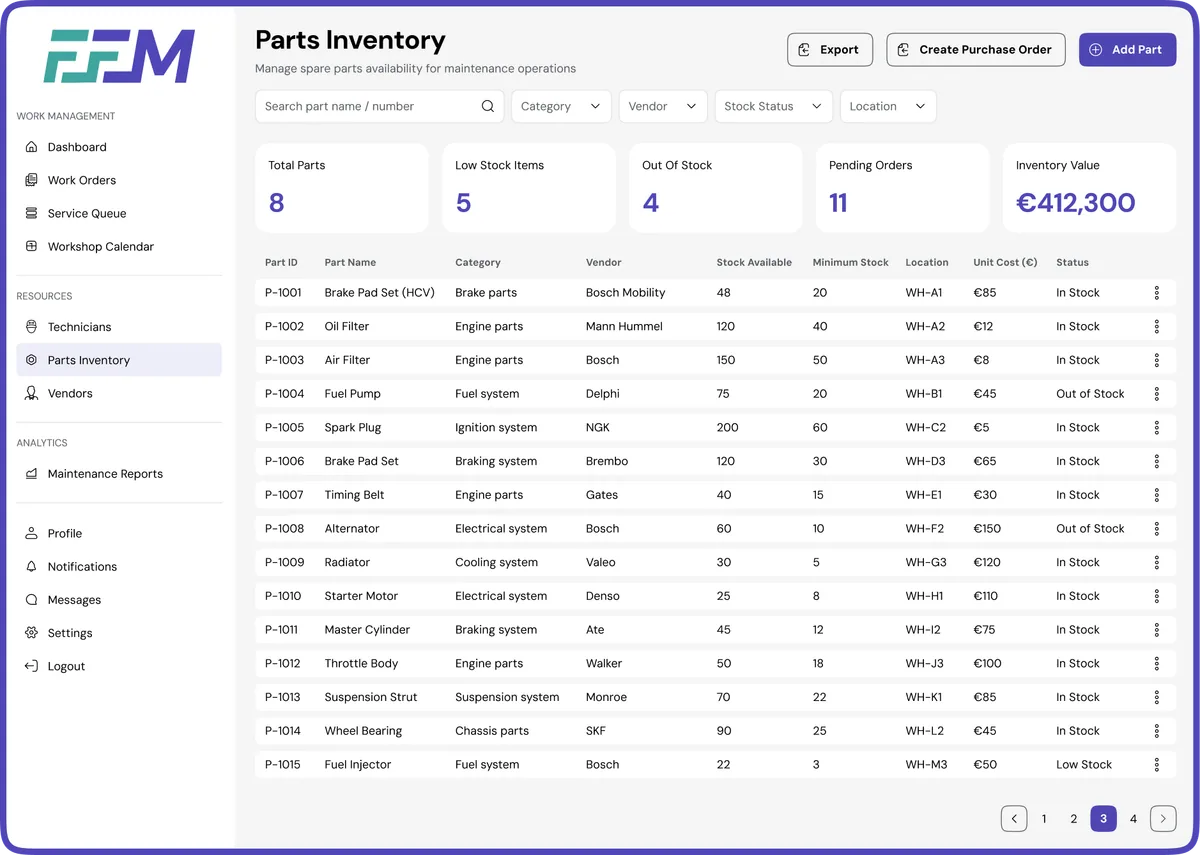Image resolution: width=1200 pixels, height=855 pixels.
Task: Click the Add Part button
Action: coord(1127,49)
